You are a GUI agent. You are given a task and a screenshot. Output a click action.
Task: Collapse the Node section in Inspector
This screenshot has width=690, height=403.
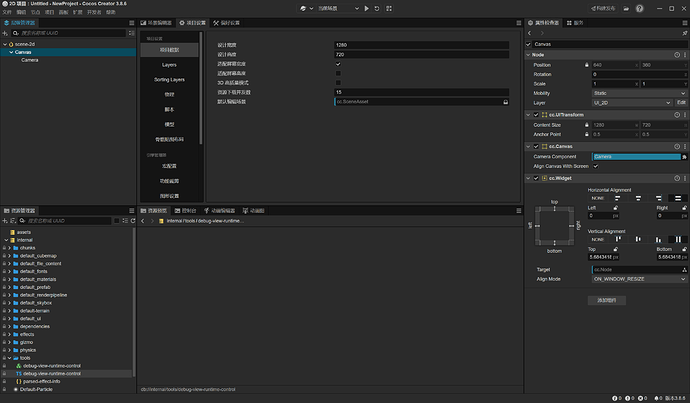(x=528, y=55)
